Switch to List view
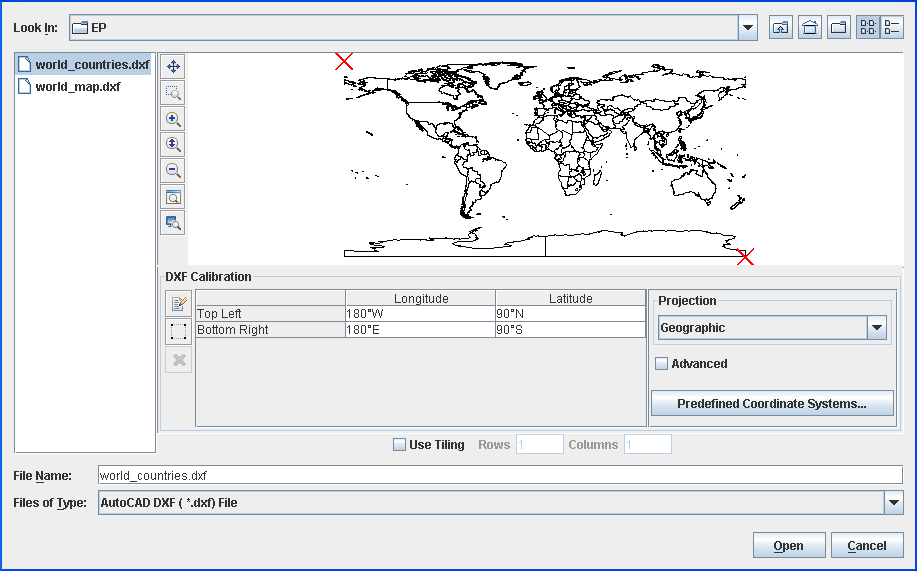This screenshot has width=917, height=571. 868,28
